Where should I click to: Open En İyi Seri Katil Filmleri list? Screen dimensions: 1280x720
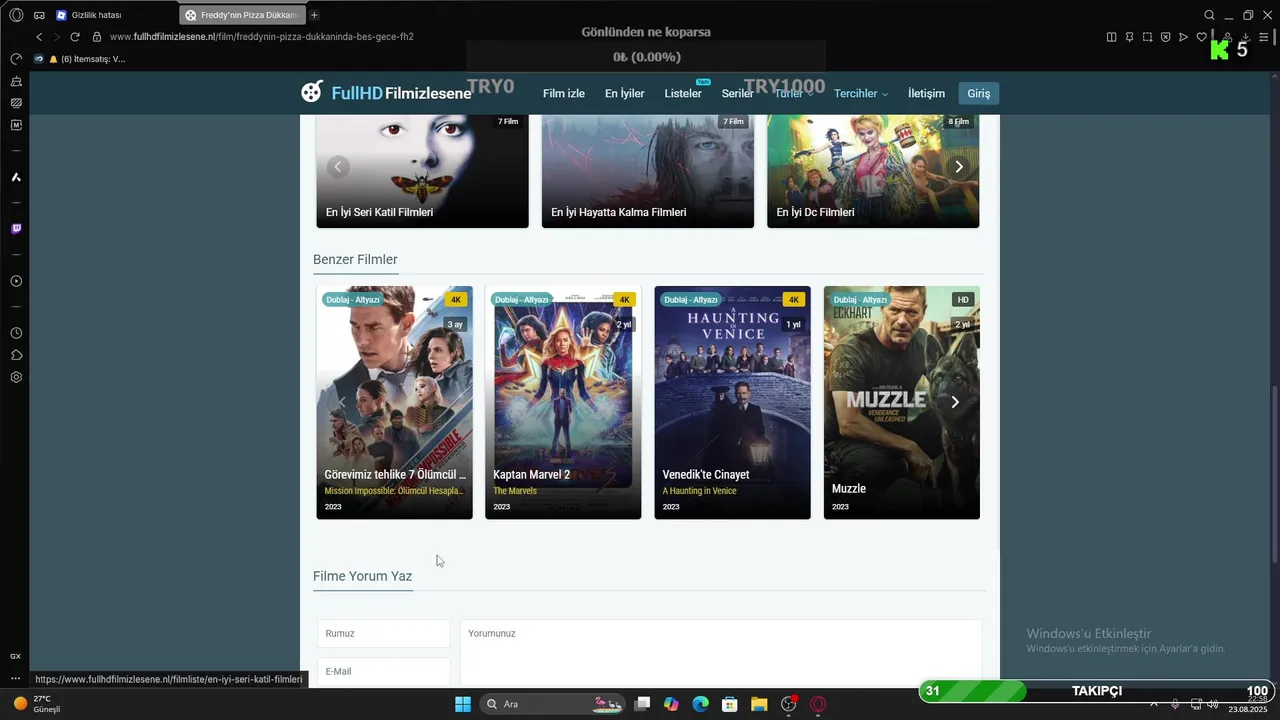(422, 170)
